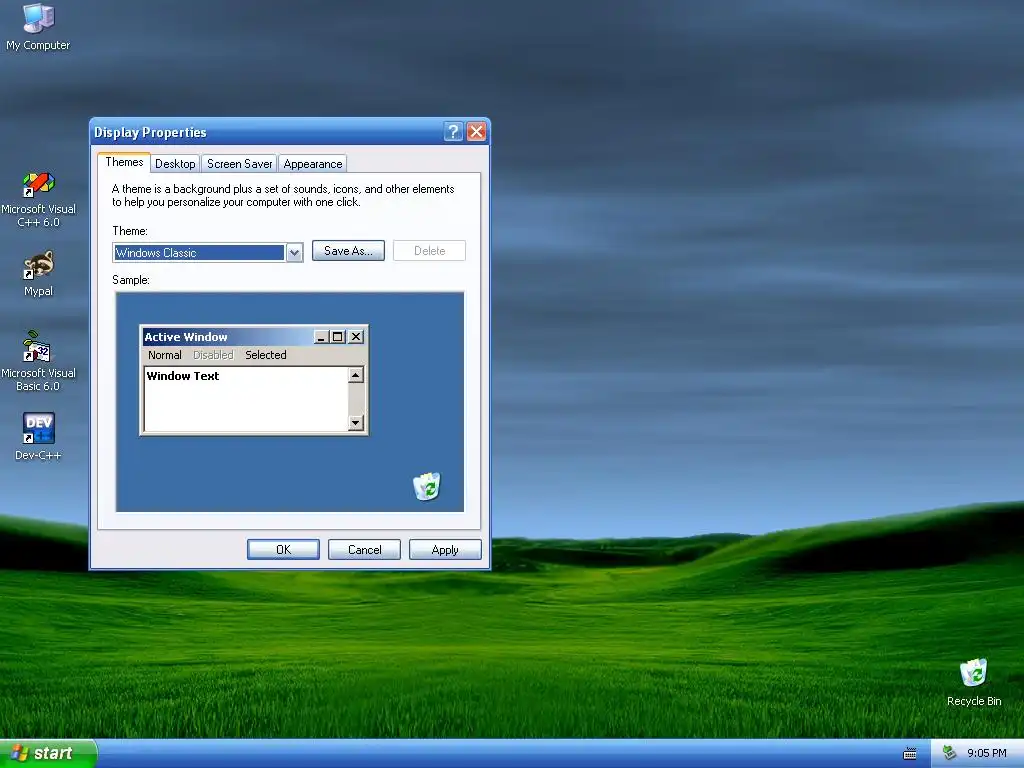Open the My Computer desktop icon
Image resolution: width=1024 pixels, height=768 pixels.
38,26
